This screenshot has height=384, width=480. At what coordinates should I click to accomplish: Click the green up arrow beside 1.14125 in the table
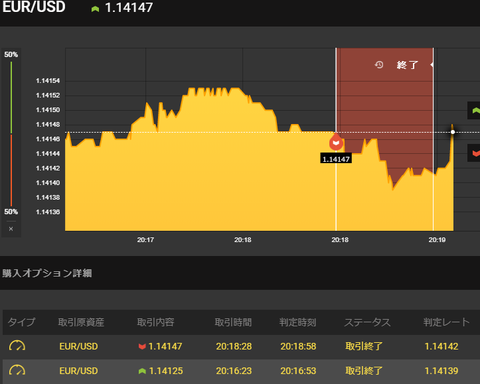[x=142, y=371]
